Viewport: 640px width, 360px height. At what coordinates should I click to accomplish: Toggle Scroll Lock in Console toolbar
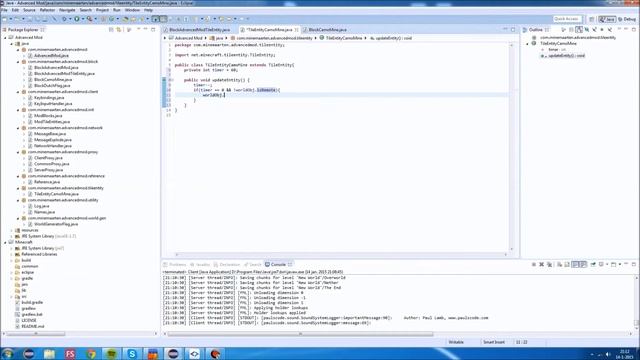(567, 264)
